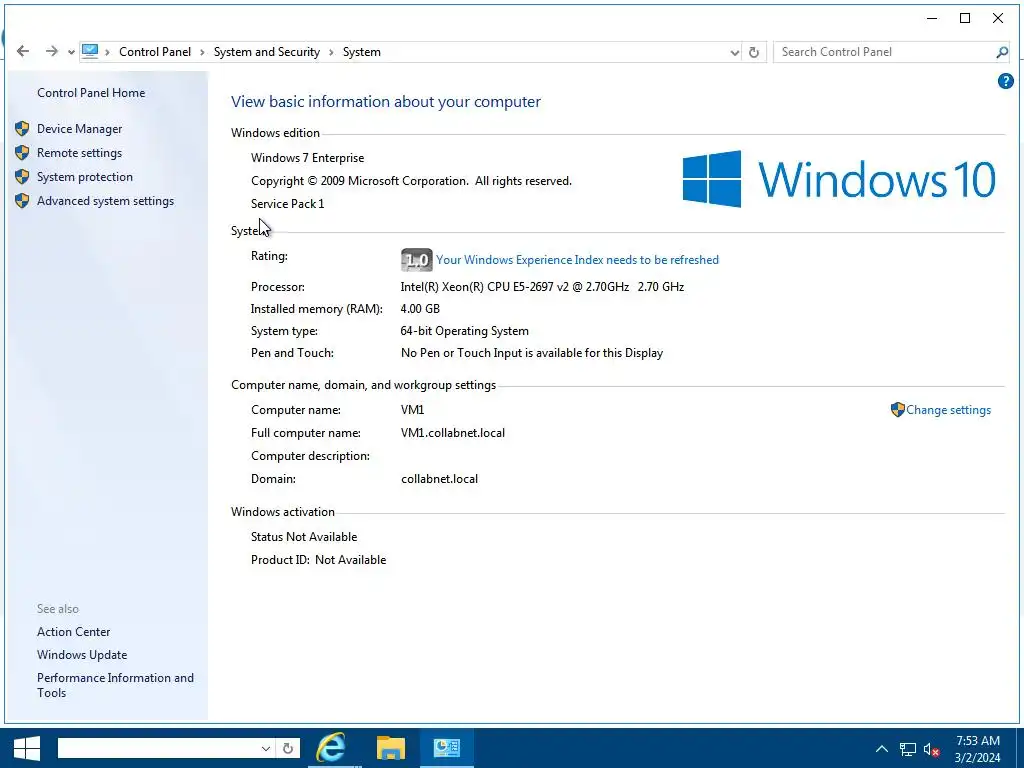Open Performance Information and Tools
Image resolution: width=1024 pixels, height=768 pixels.
pos(115,685)
